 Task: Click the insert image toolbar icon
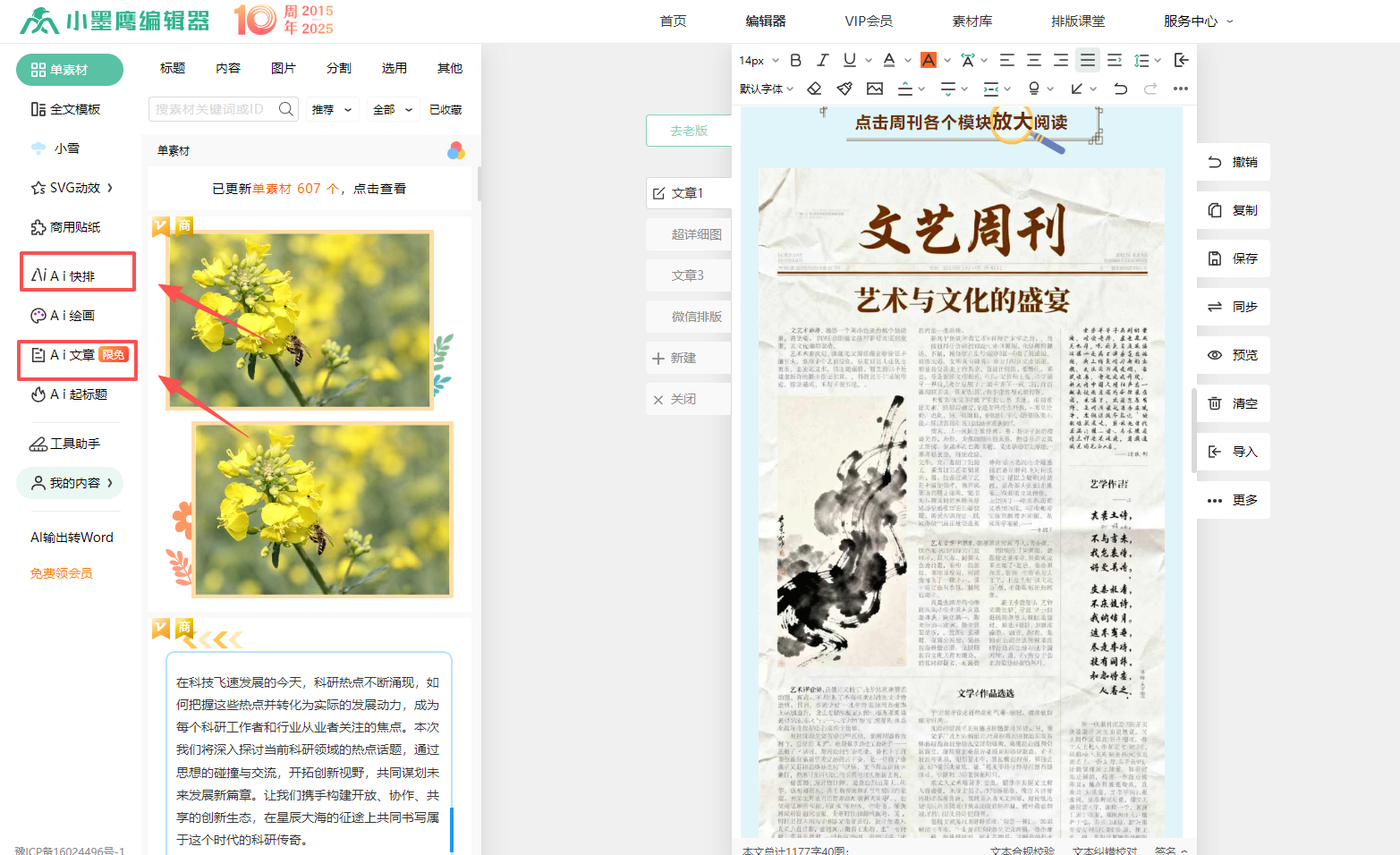tap(875, 89)
